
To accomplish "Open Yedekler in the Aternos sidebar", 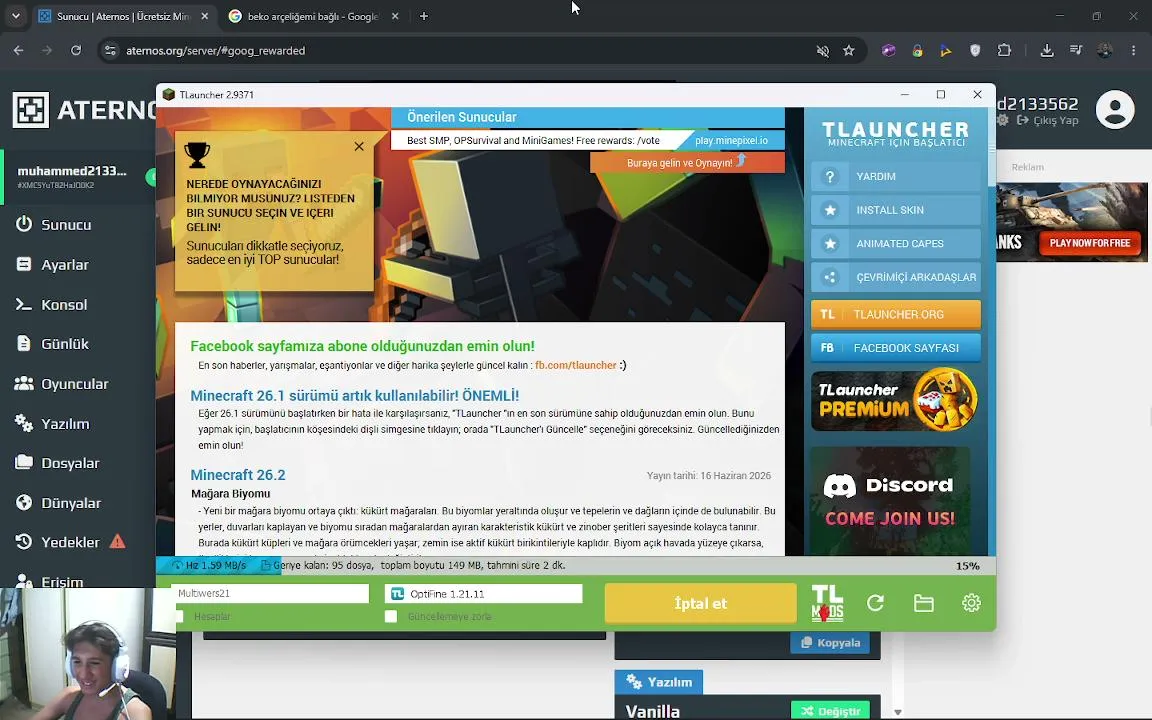I will (70, 542).
